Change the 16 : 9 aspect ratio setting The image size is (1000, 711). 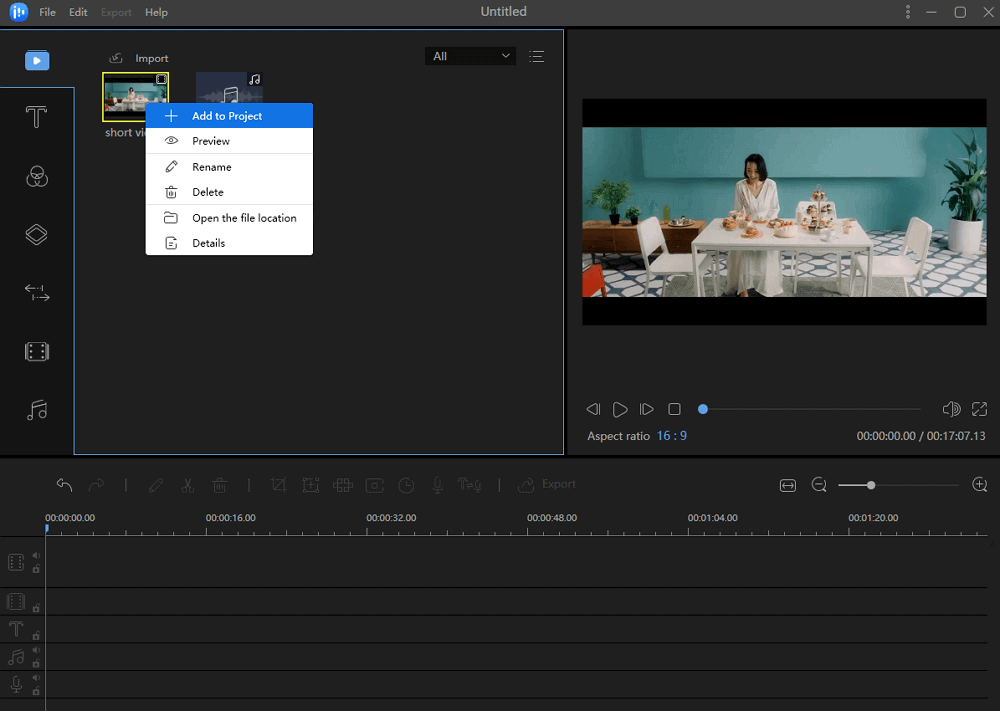[x=671, y=436]
